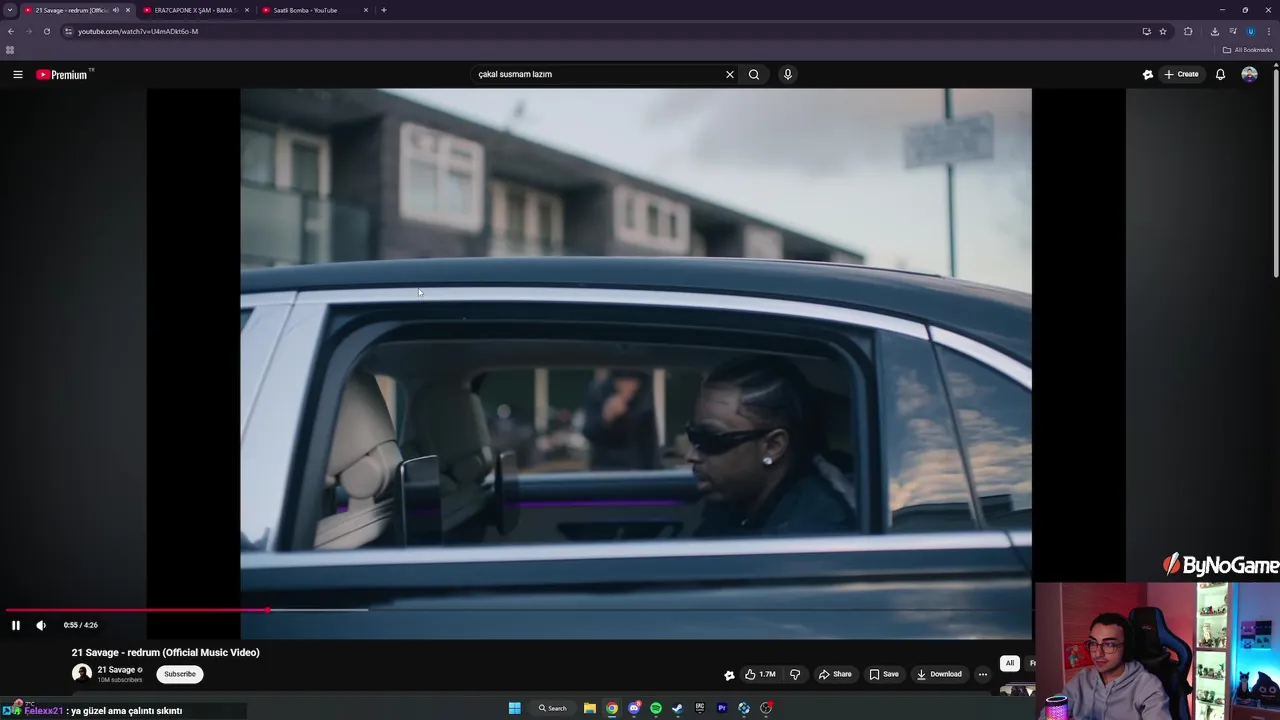The width and height of the screenshot is (1280, 720).
Task: Open Steam from taskbar
Action: (677, 708)
